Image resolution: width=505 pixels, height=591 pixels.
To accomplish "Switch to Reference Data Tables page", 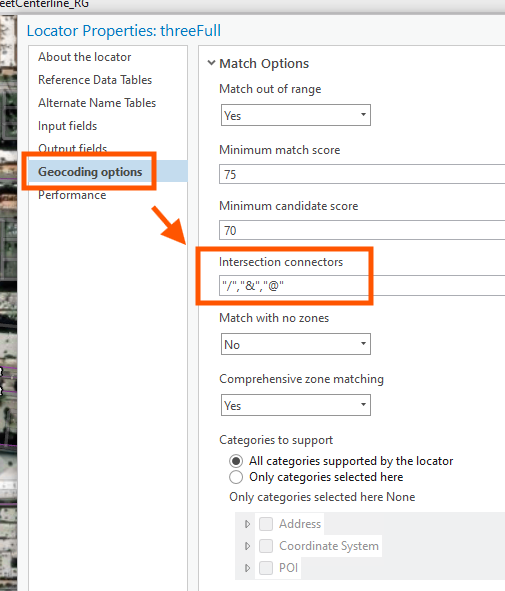I will click(x=95, y=80).
